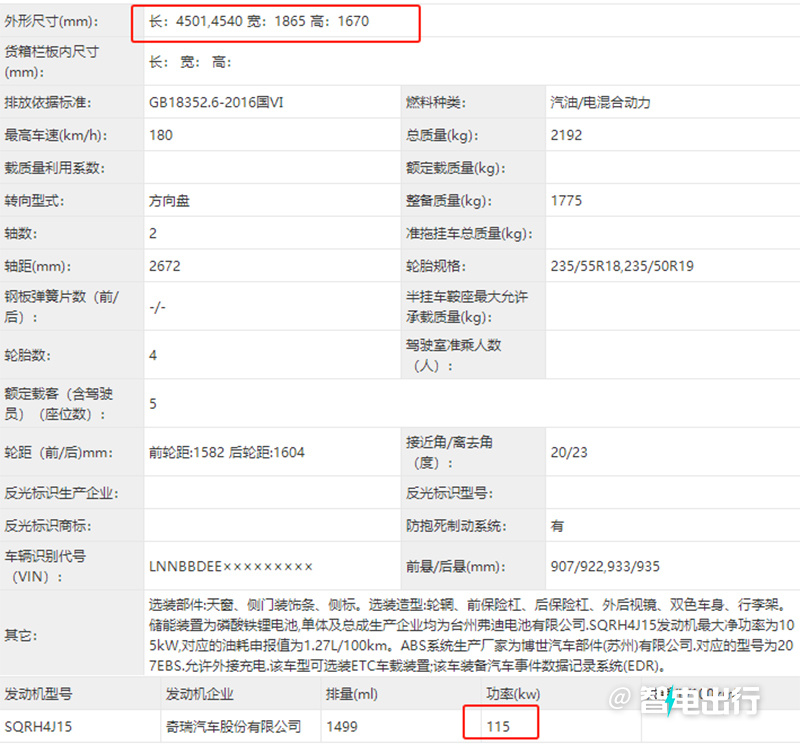Click the dimensions value 长:4501,4540 宽:1865 高:1670
Screen dimensions: 800x744
click(259, 21)
